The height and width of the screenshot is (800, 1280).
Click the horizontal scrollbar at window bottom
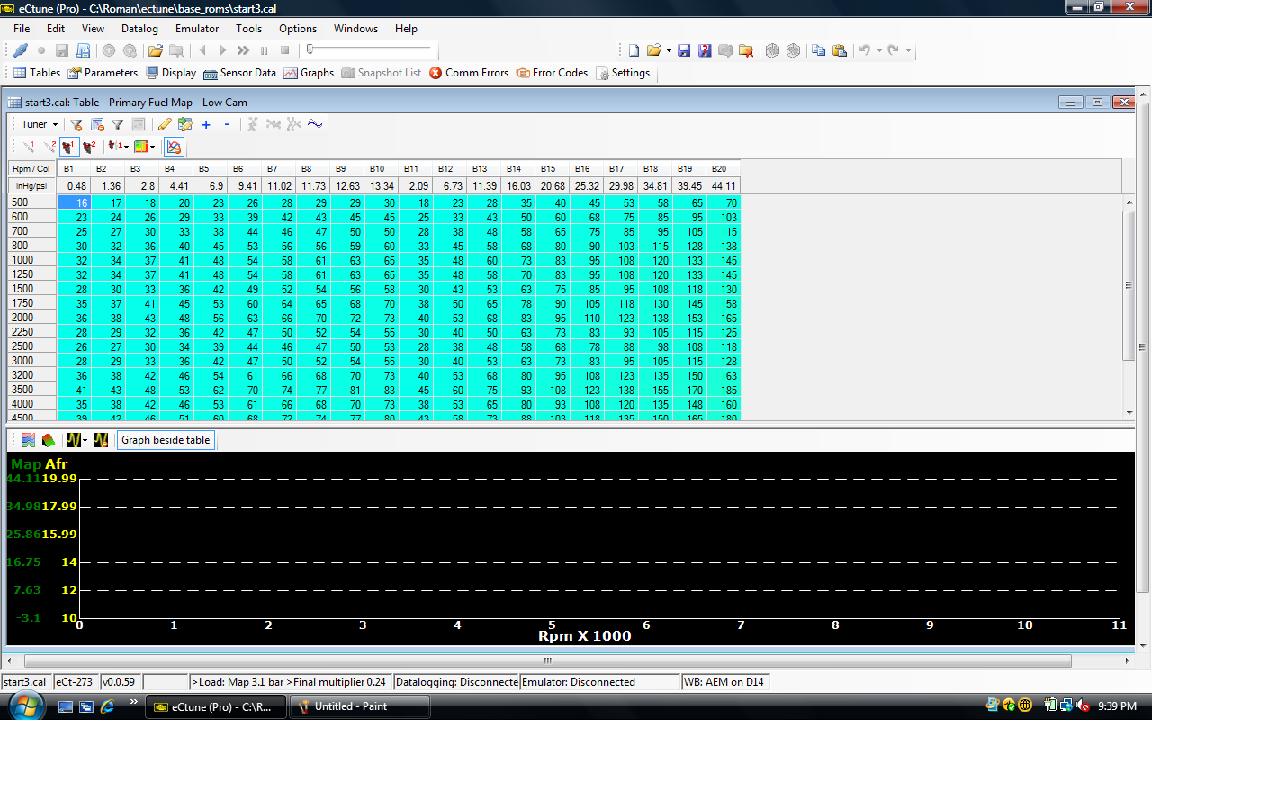tap(547, 661)
